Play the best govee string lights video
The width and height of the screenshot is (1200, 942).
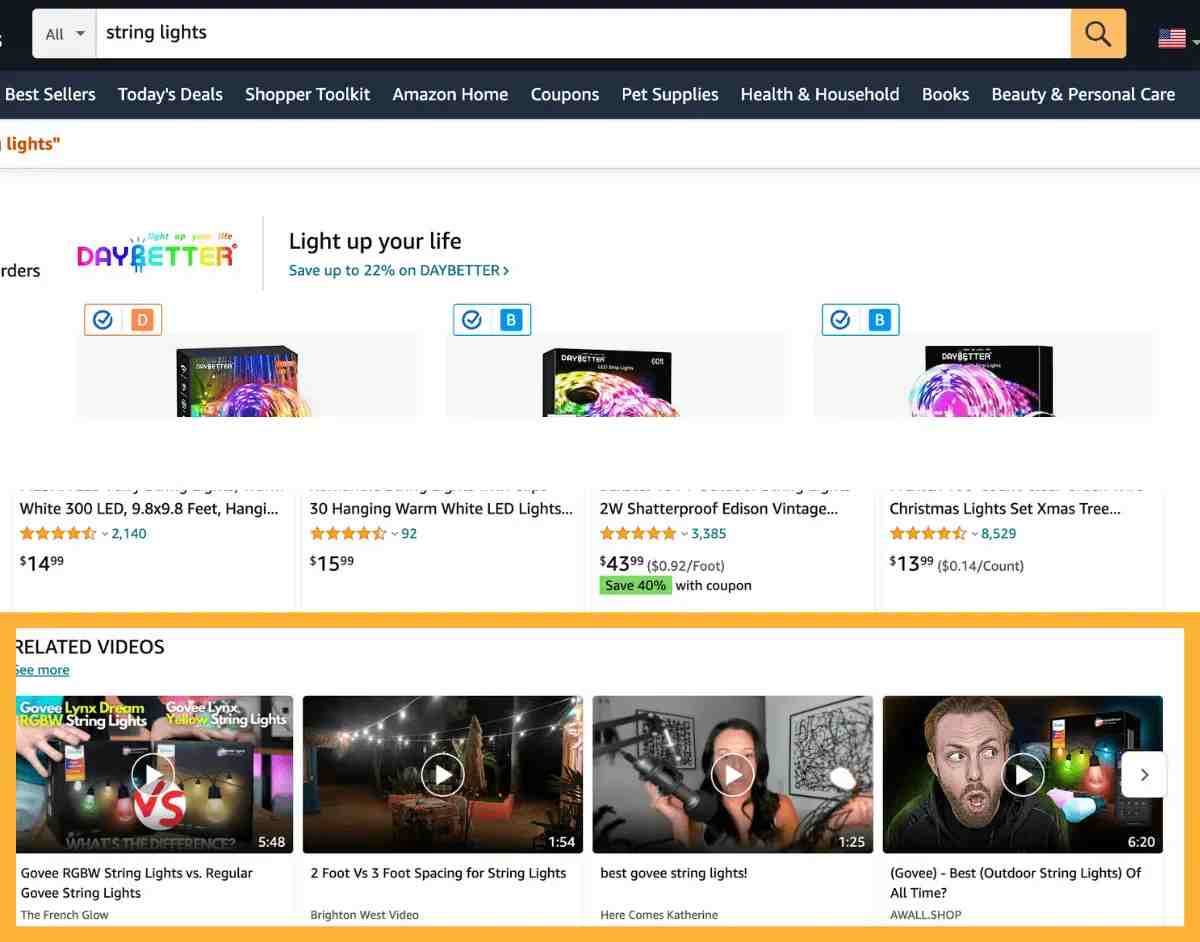(x=732, y=774)
